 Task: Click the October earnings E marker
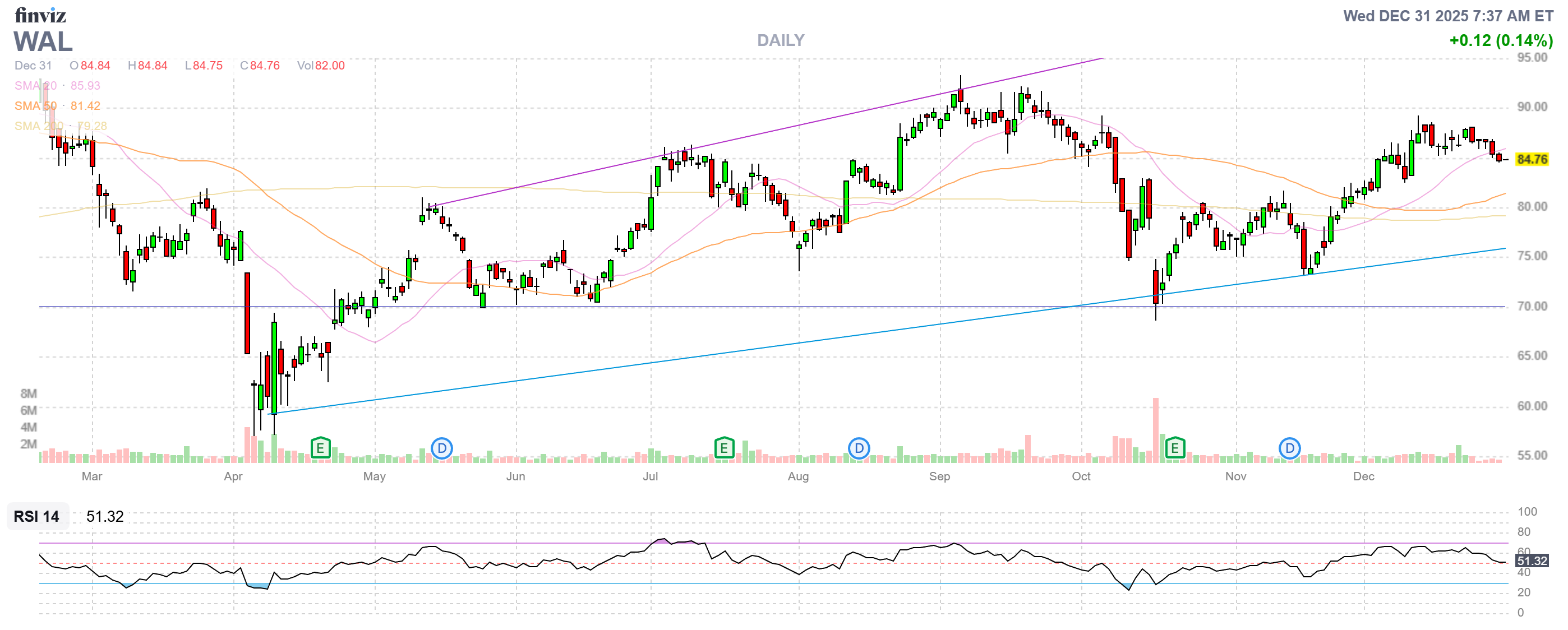click(1175, 449)
